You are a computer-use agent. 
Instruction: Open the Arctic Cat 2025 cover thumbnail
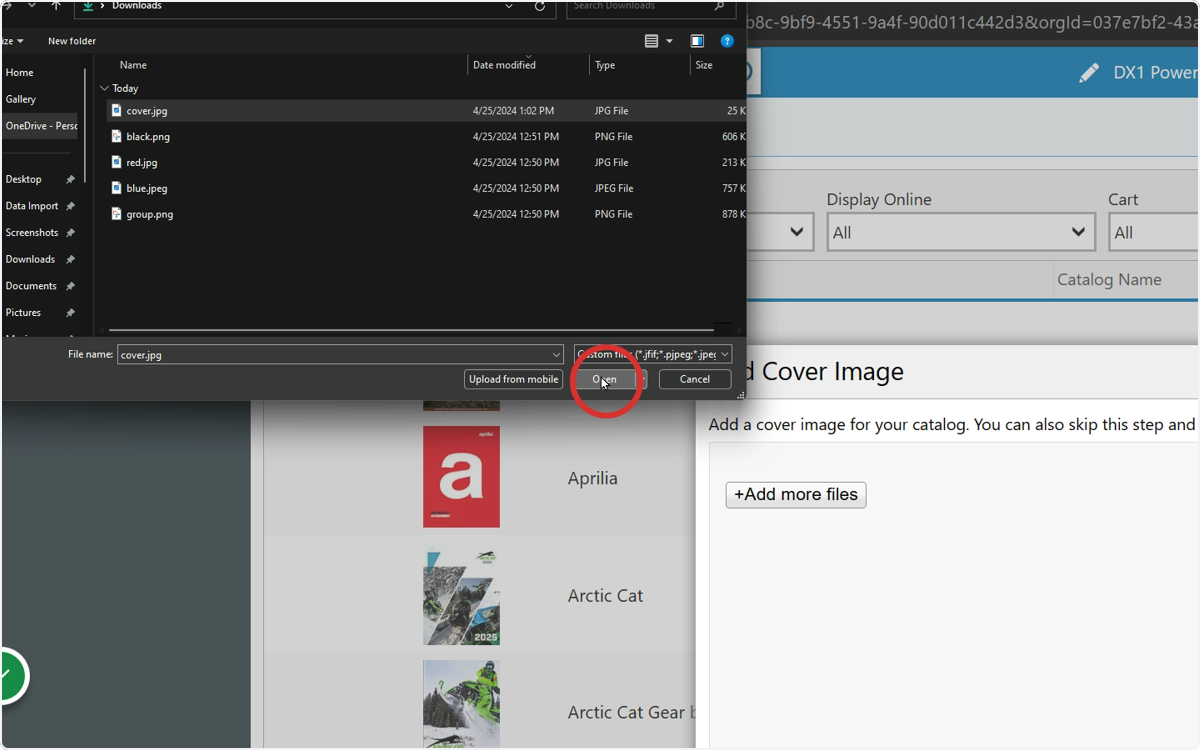(x=461, y=597)
